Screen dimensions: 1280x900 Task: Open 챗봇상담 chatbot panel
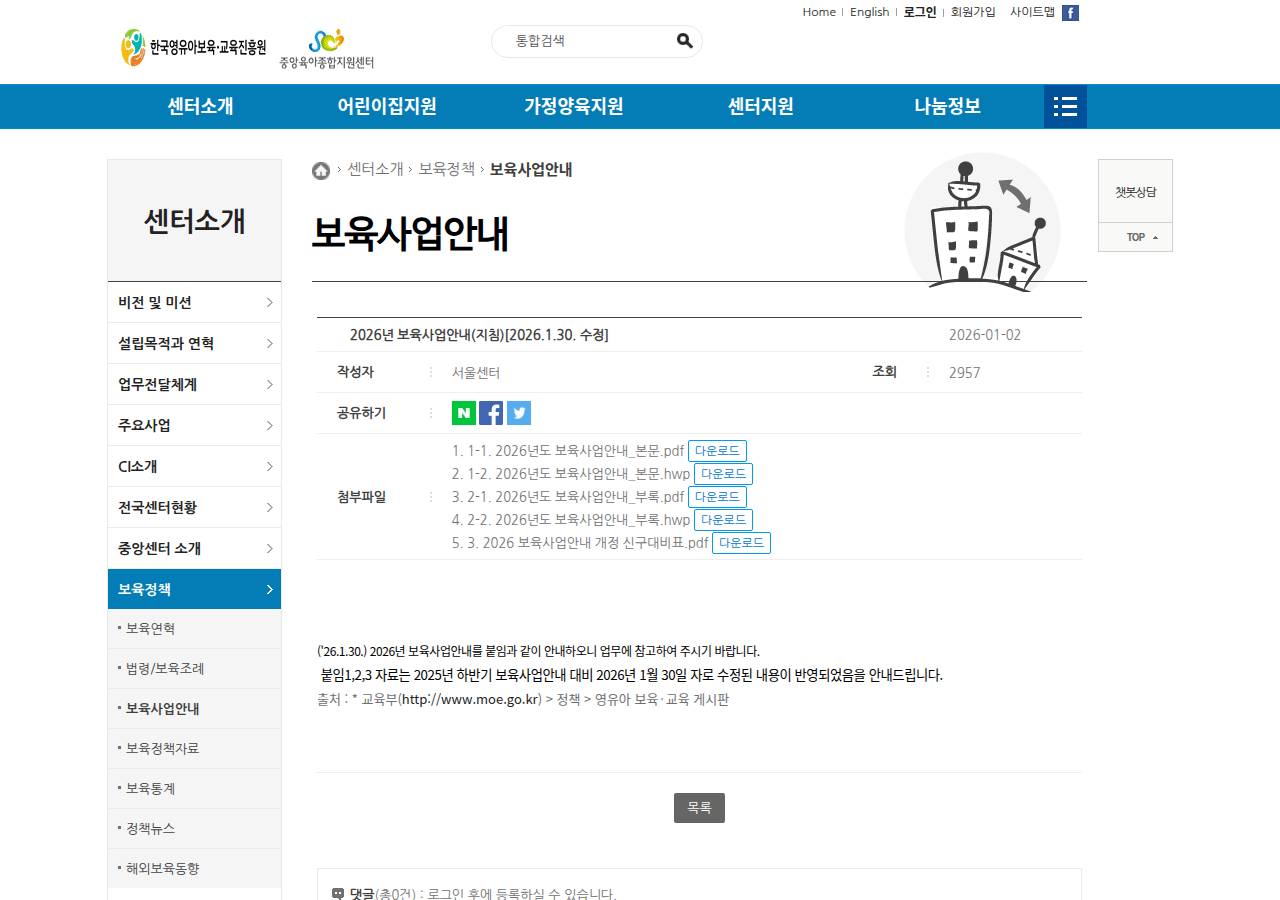pyautogui.click(x=1135, y=192)
